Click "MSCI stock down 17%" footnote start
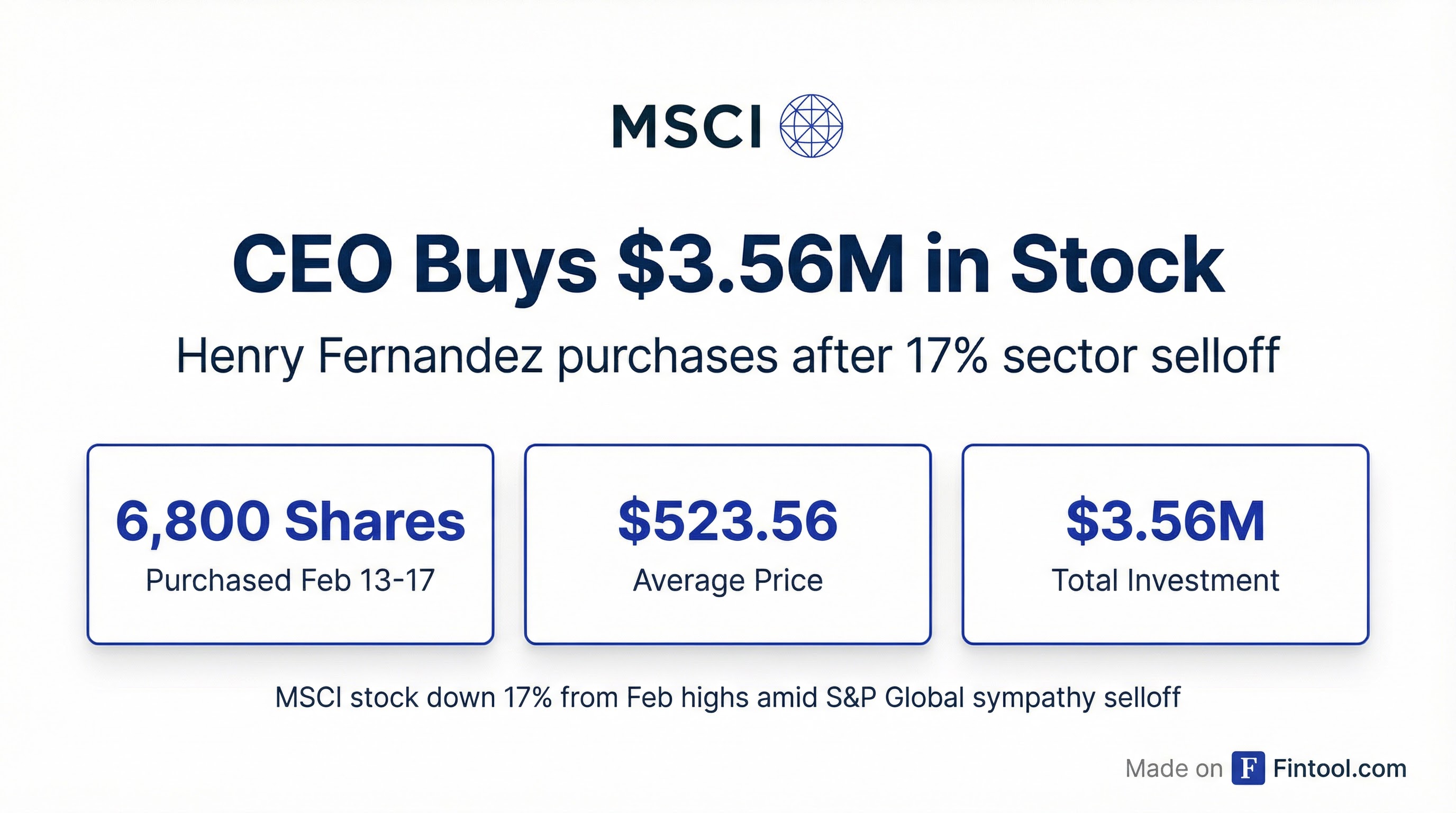The image size is (1456, 813). point(413,698)
